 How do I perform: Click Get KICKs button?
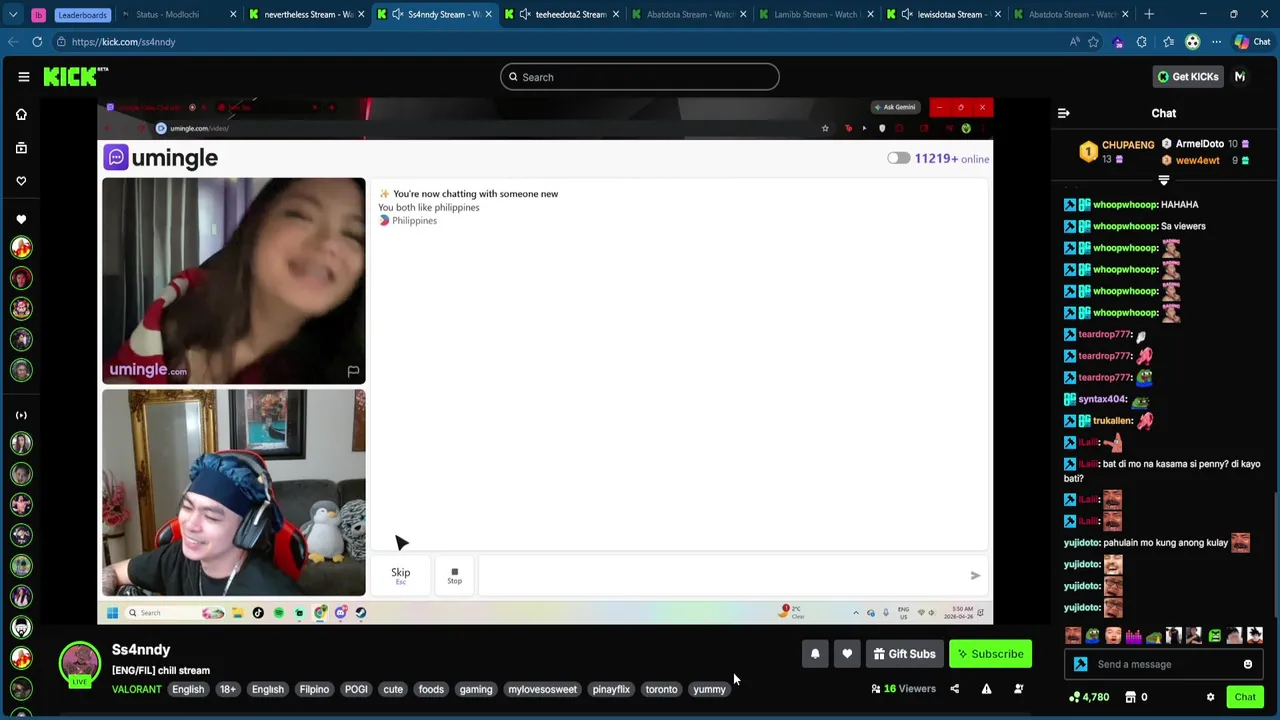[x=1188, y=77]
